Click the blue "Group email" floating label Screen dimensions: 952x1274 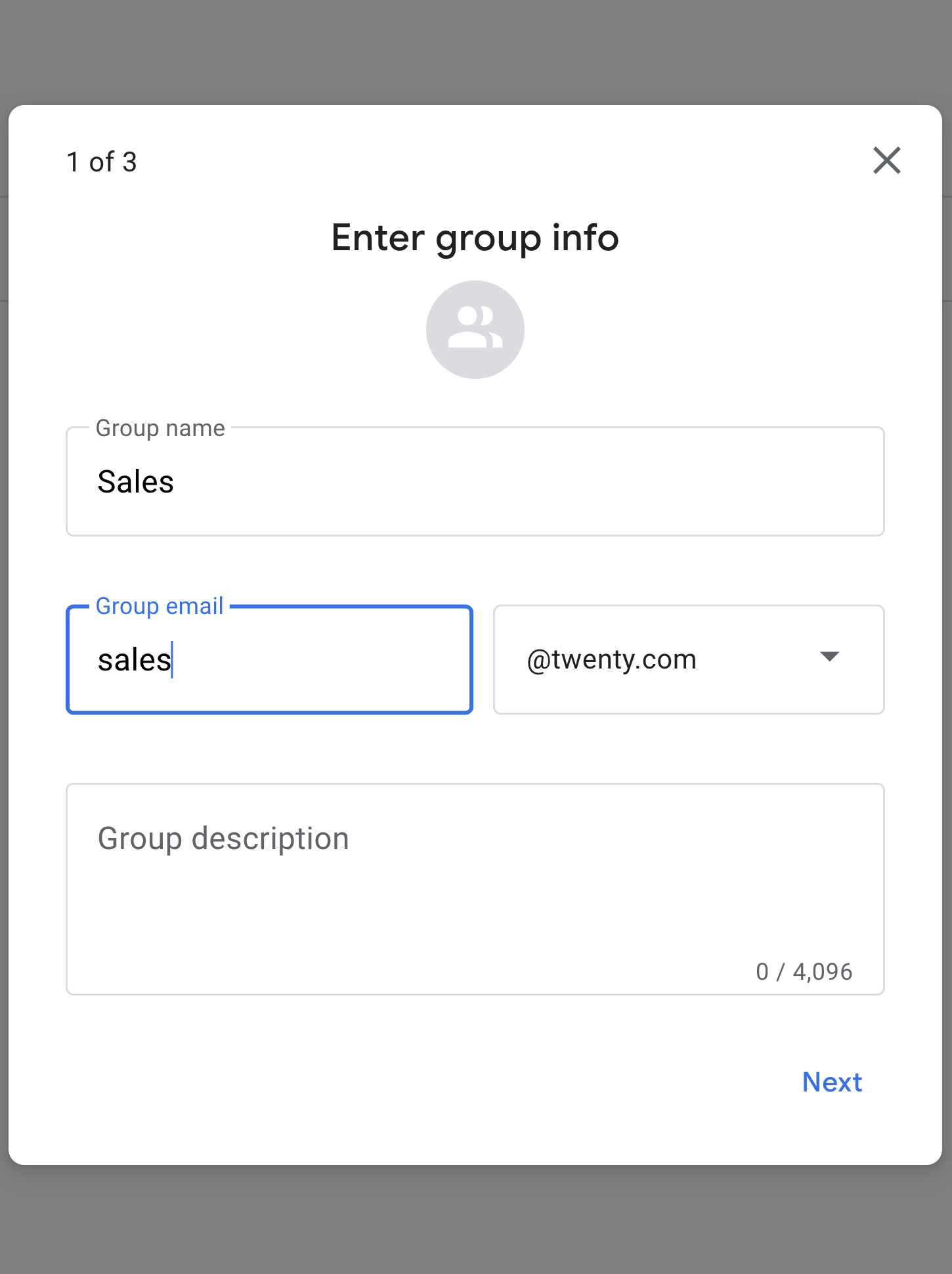[x=160, y=606]
